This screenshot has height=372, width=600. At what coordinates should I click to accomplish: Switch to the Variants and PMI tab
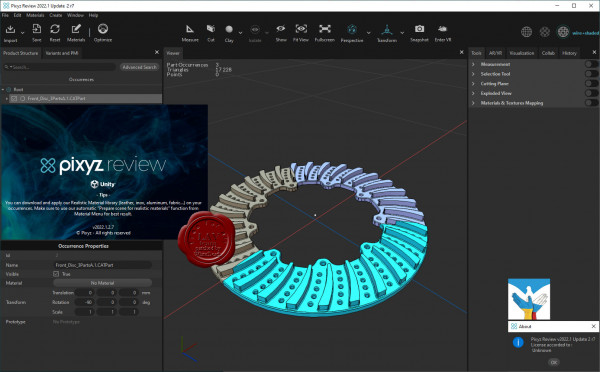[62, 53]
